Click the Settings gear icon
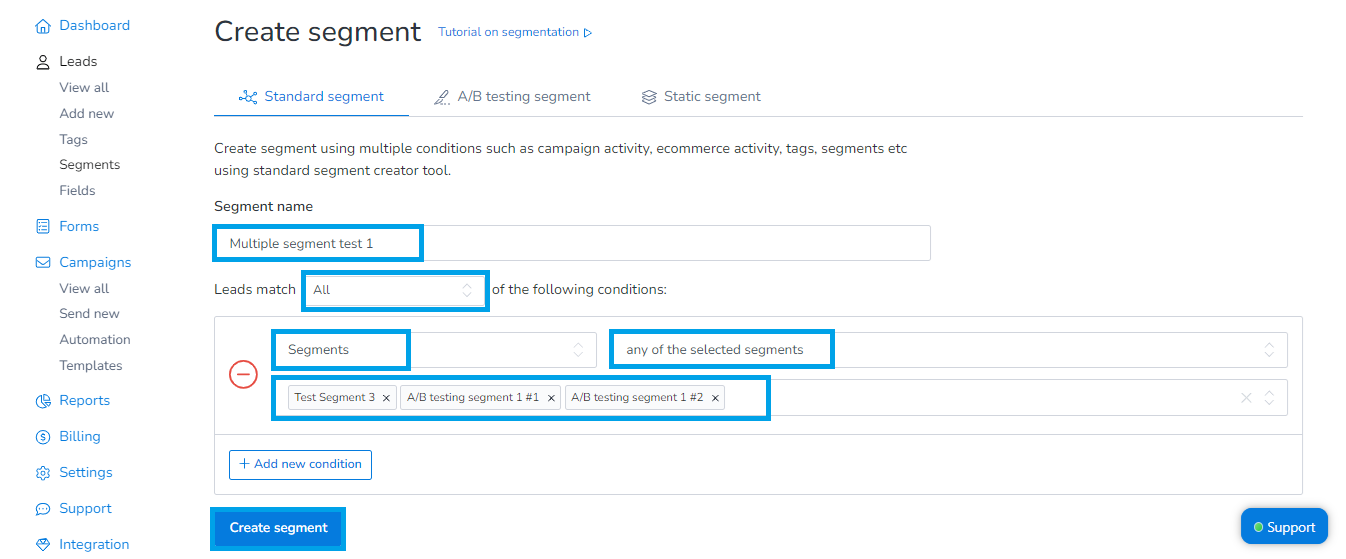The height and width of the screenshot is (559, 1346). 42,473
